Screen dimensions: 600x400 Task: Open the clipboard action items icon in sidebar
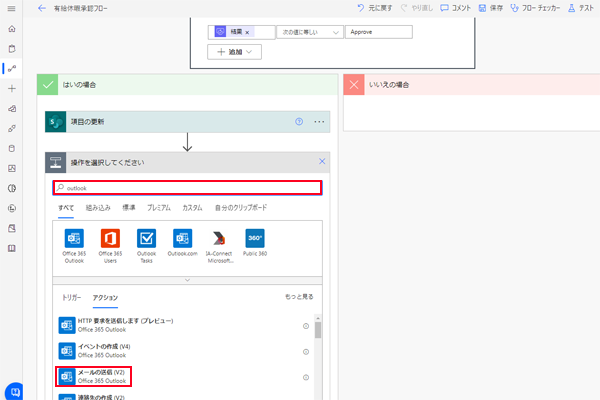coord(12,49)
